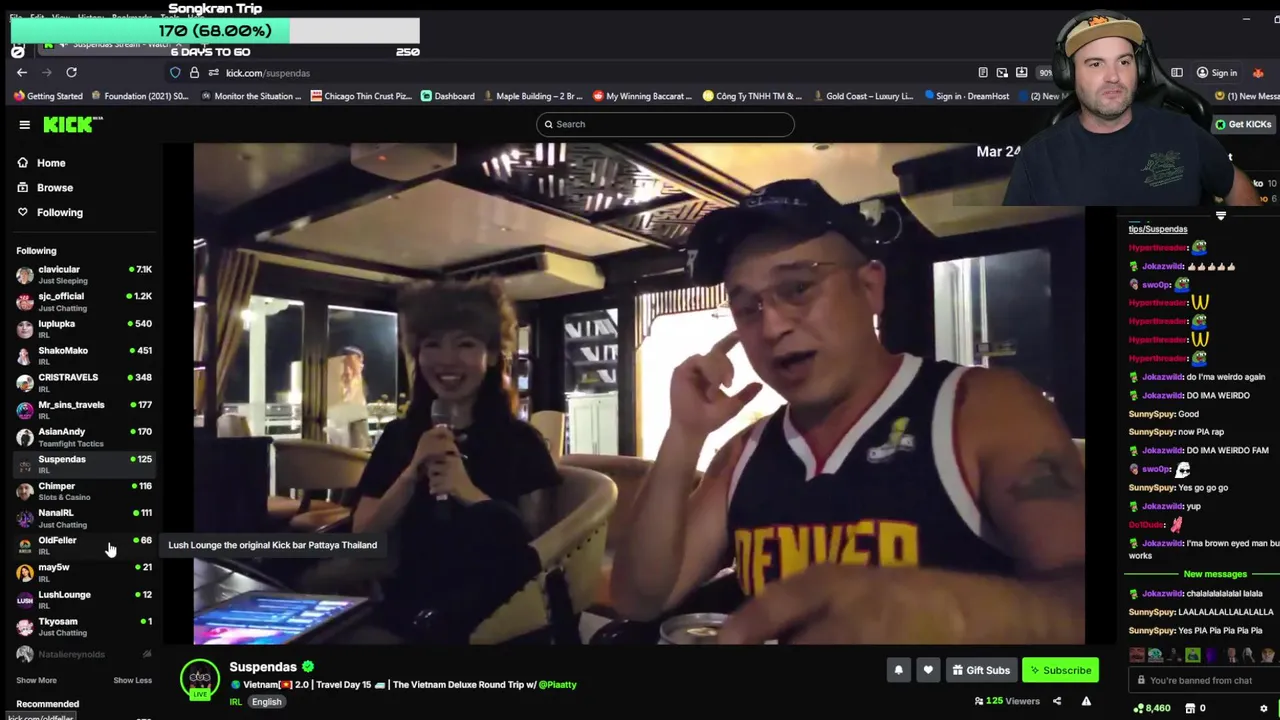The height and width of the screenshot is (720, 1280).
Task: Open luplupka channel in Following list
Action: coord(84,329)
